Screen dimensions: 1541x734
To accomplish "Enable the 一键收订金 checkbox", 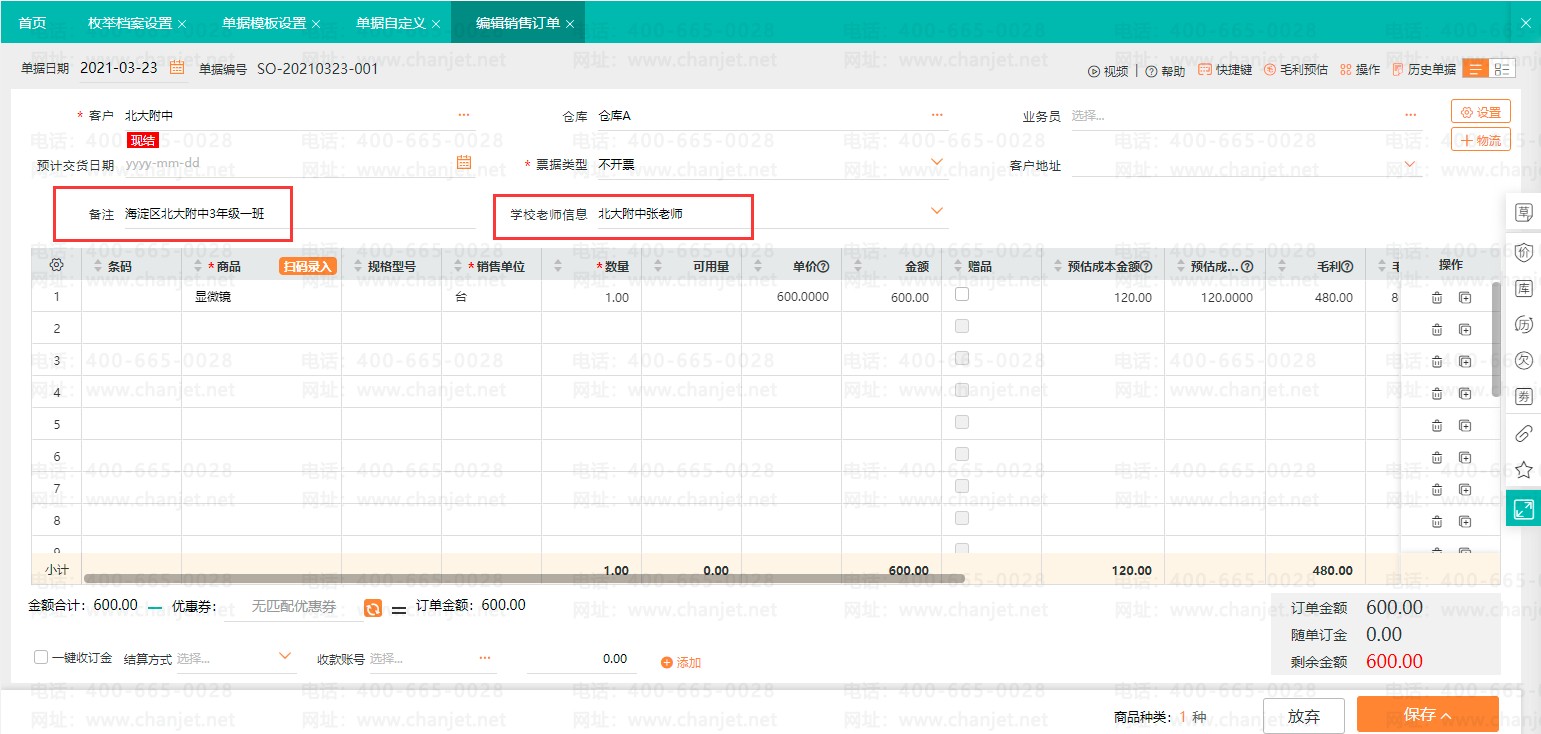I will (41, 657).
